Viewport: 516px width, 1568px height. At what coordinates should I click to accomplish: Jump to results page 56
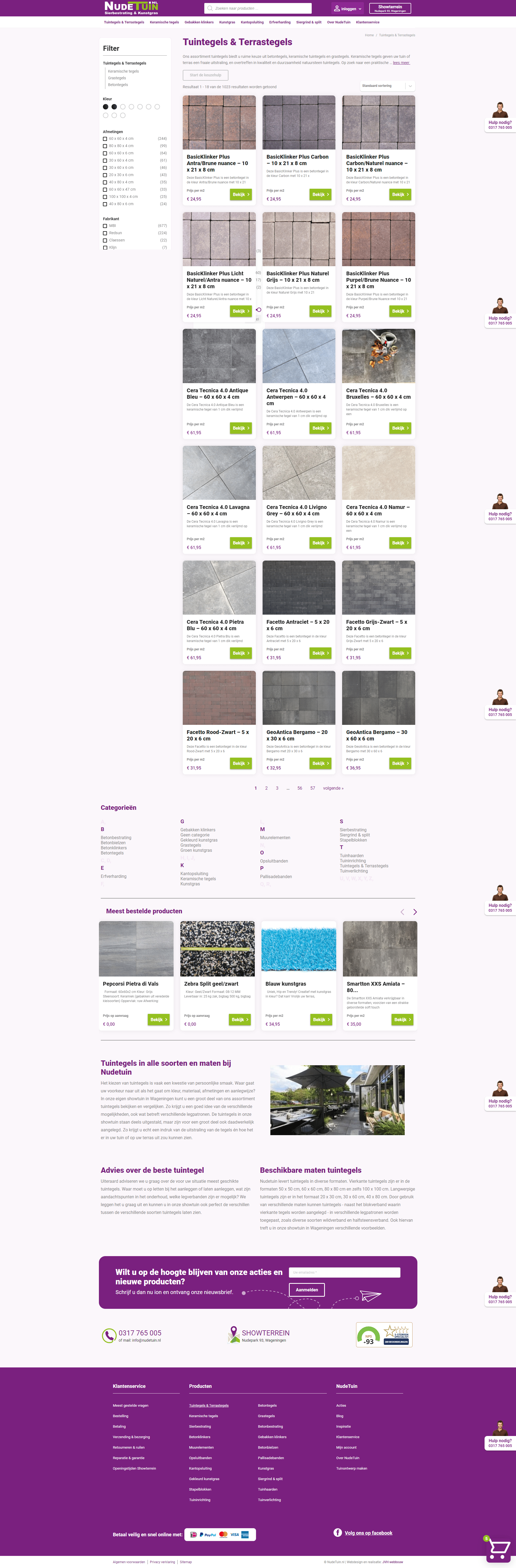click(299, 788)
